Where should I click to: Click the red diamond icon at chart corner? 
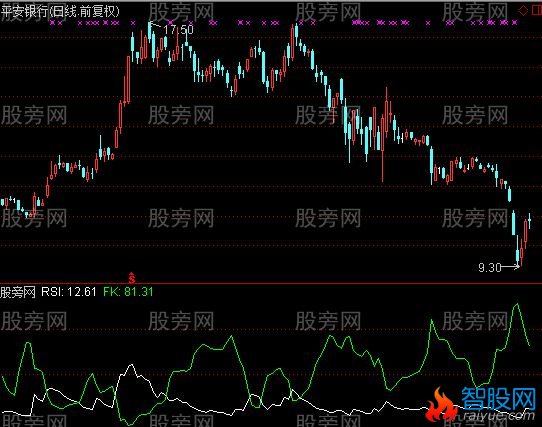pos(523,11)
